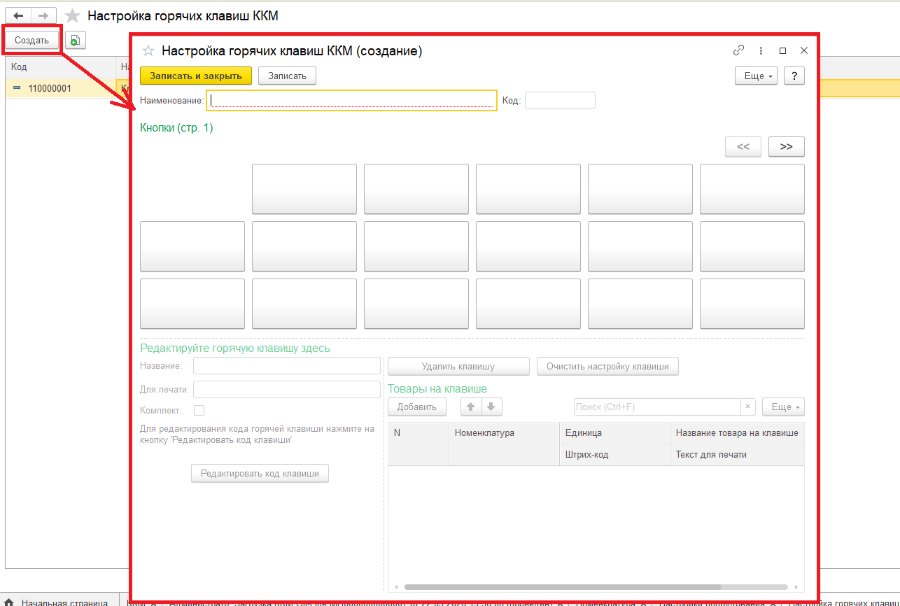Star the main Настройка горячих клавиш ККМ page
The height and width of the screenshot is (606, 900).
click(72, 15)
